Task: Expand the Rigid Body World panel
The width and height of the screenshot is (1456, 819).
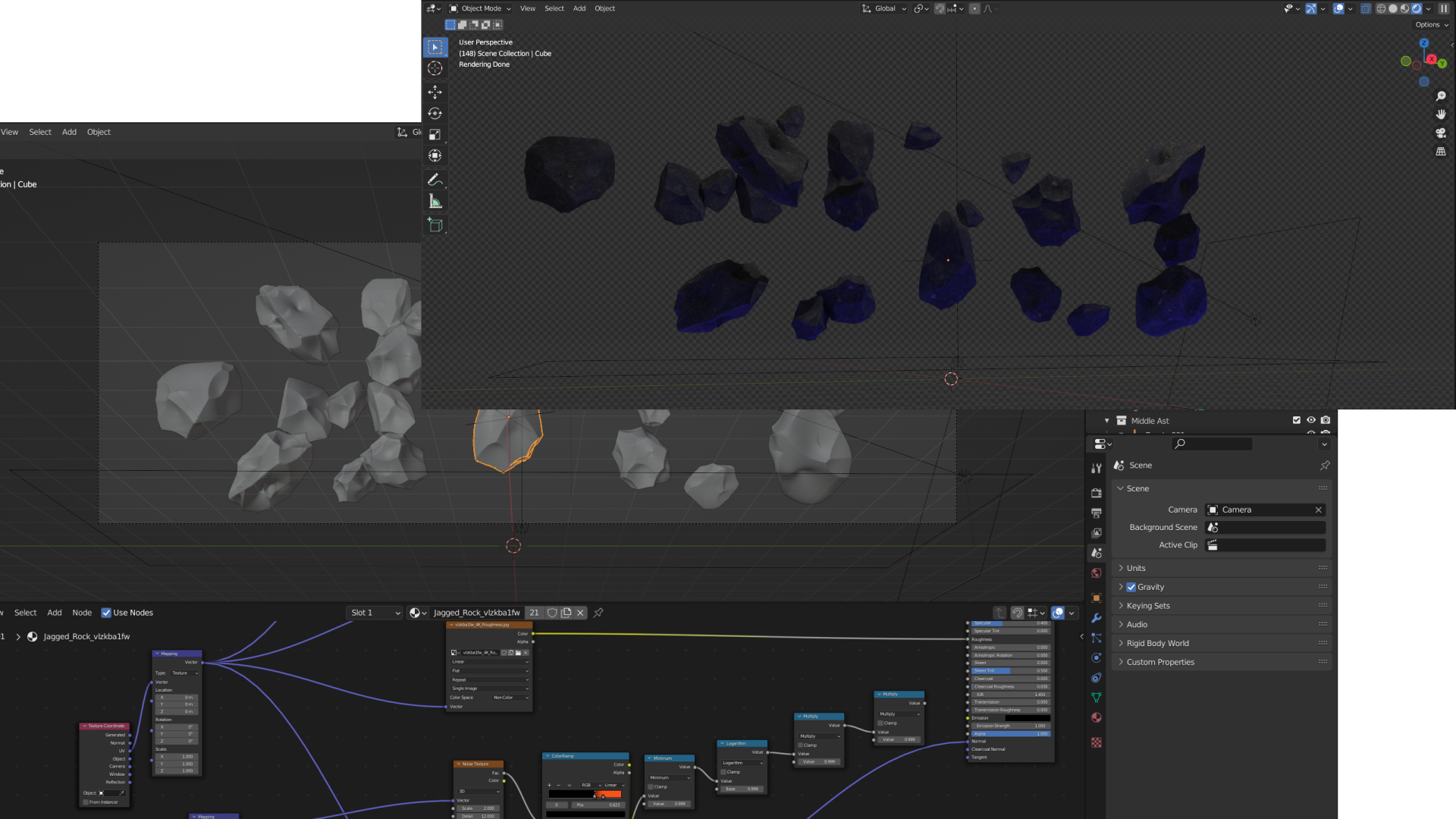Action: point(1157,643)
